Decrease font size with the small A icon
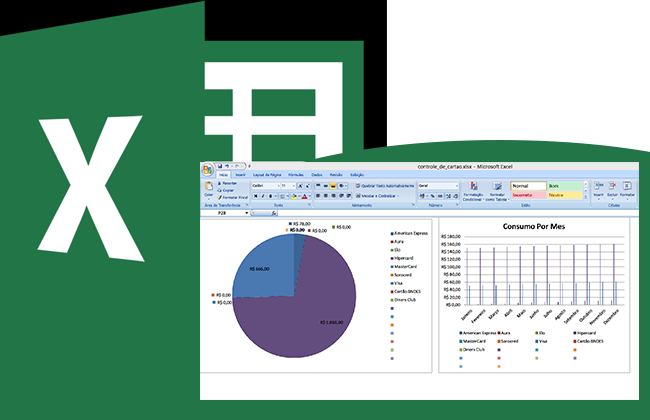Viewport: 650px width, 420px height. pyautogui.click(x=308, y=186)
